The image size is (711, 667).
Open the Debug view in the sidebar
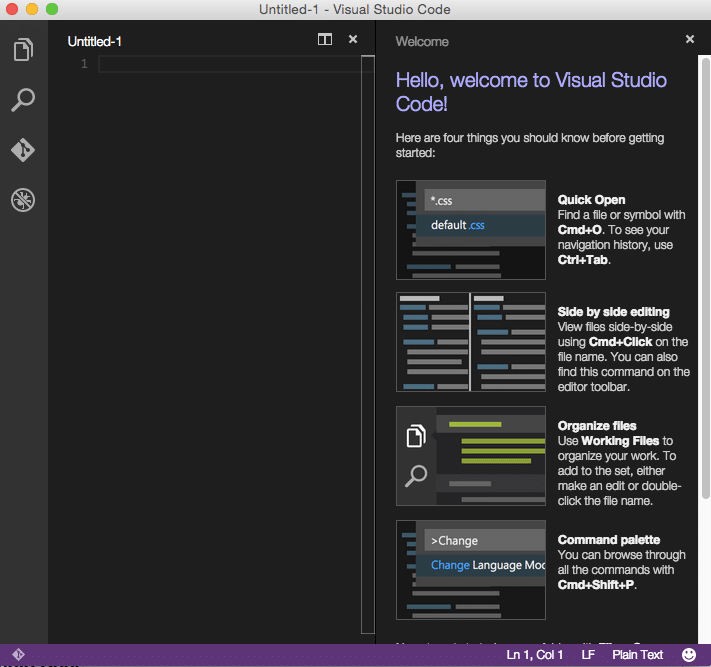[x=23, y=200]
